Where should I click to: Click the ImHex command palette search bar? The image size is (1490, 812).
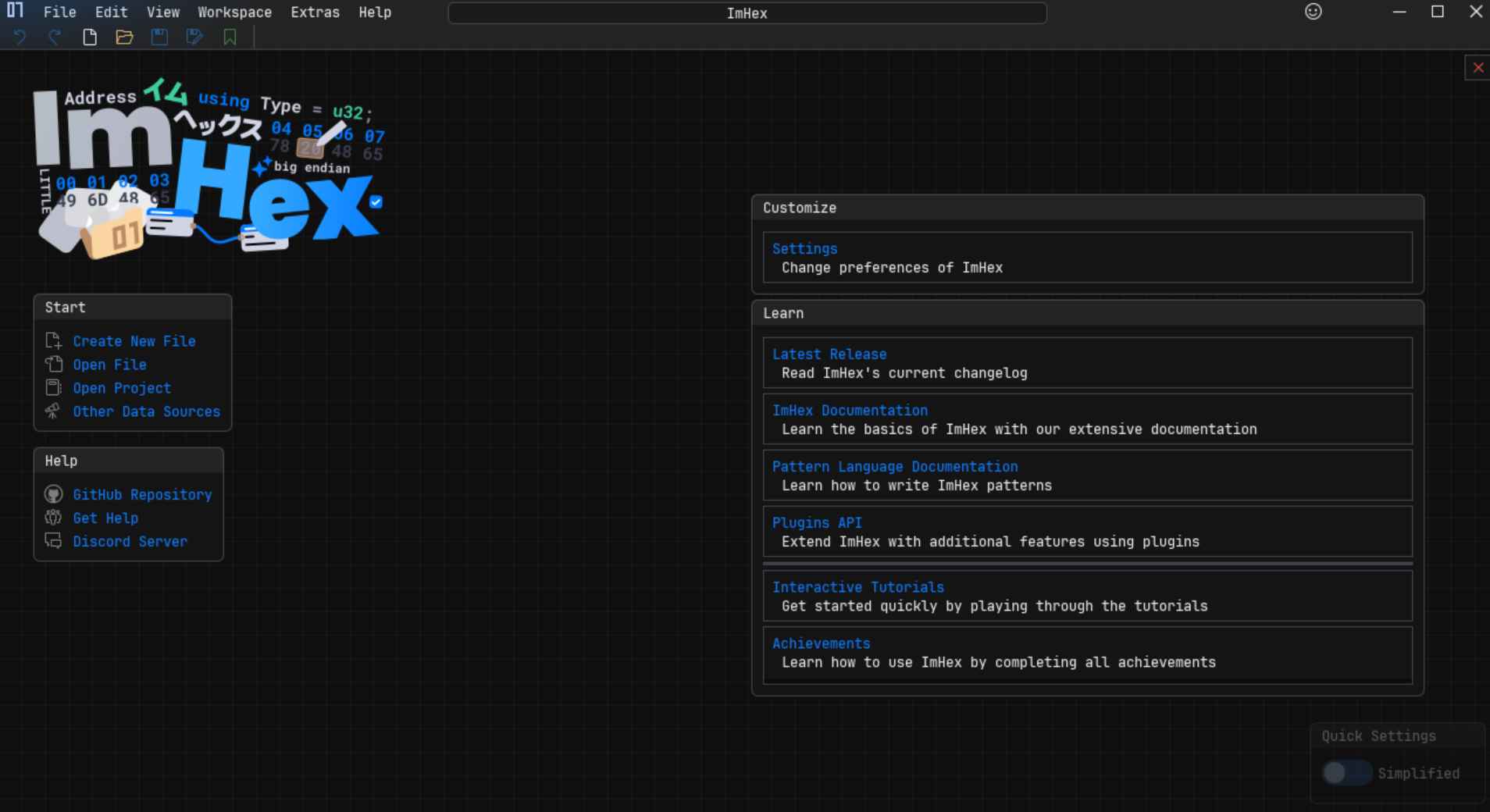click(x=746, y=12)
